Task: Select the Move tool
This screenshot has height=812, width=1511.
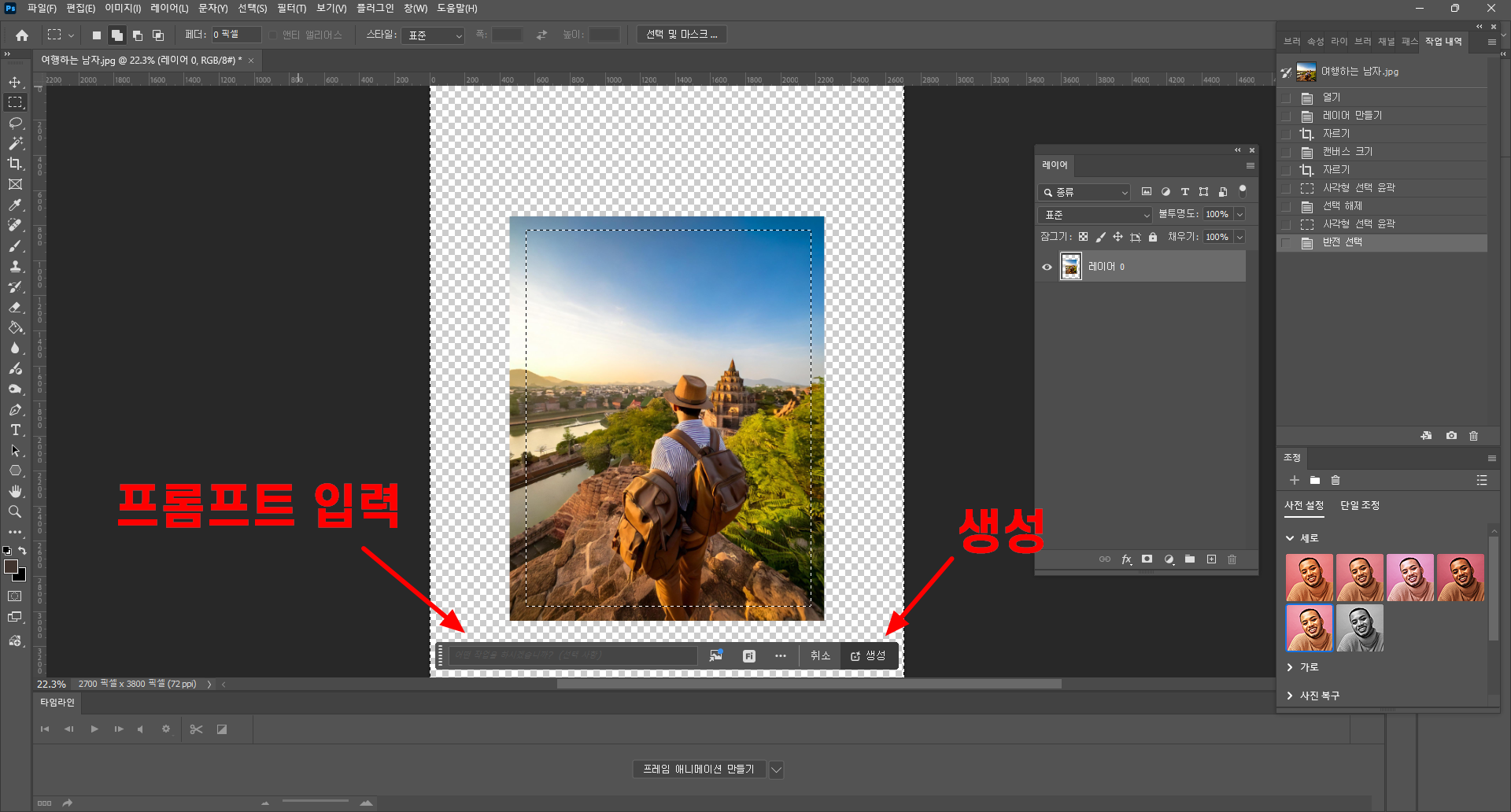Action: click(15, 82)
